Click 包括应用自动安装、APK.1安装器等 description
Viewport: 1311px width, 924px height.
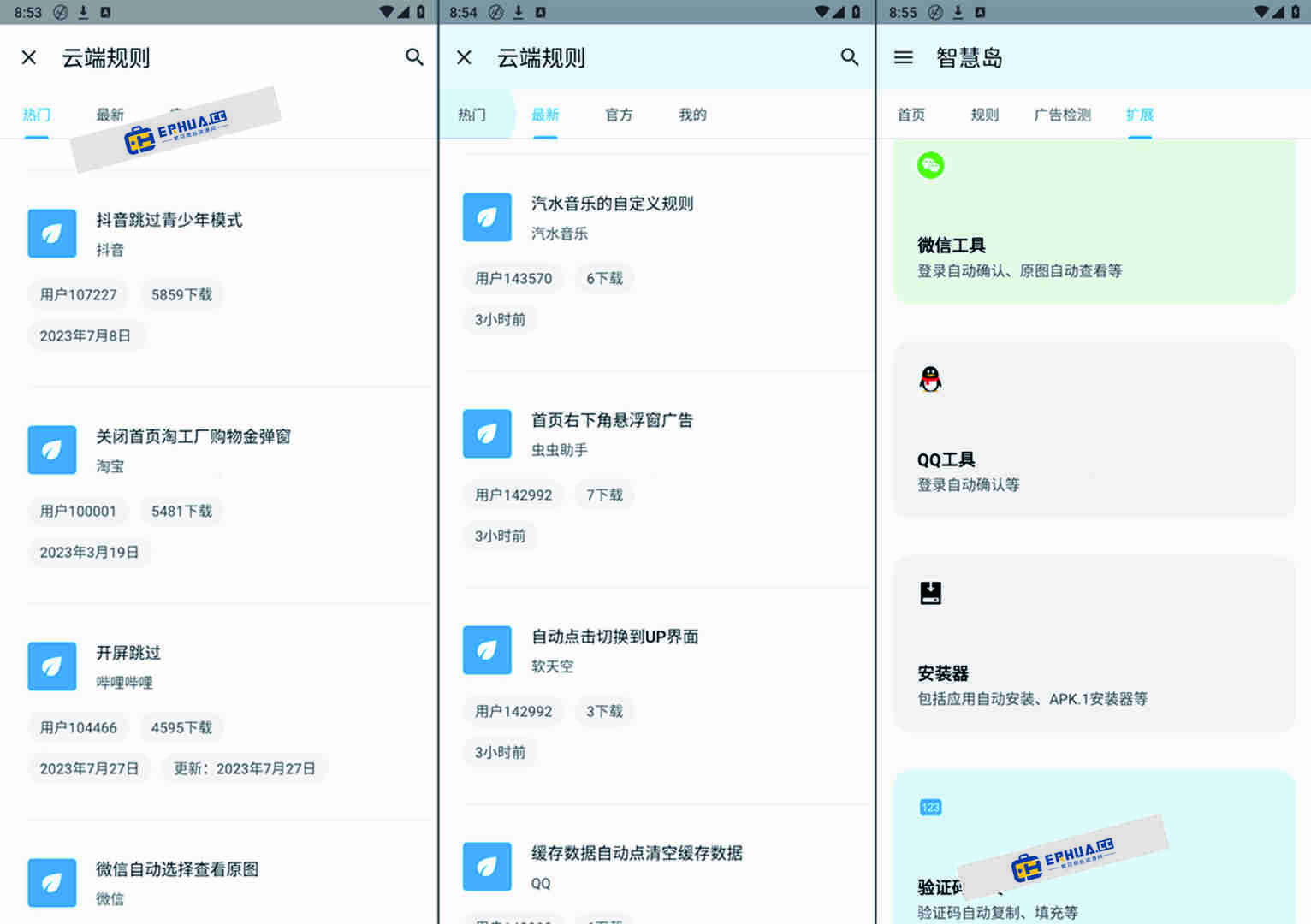tap(1032, 699)
